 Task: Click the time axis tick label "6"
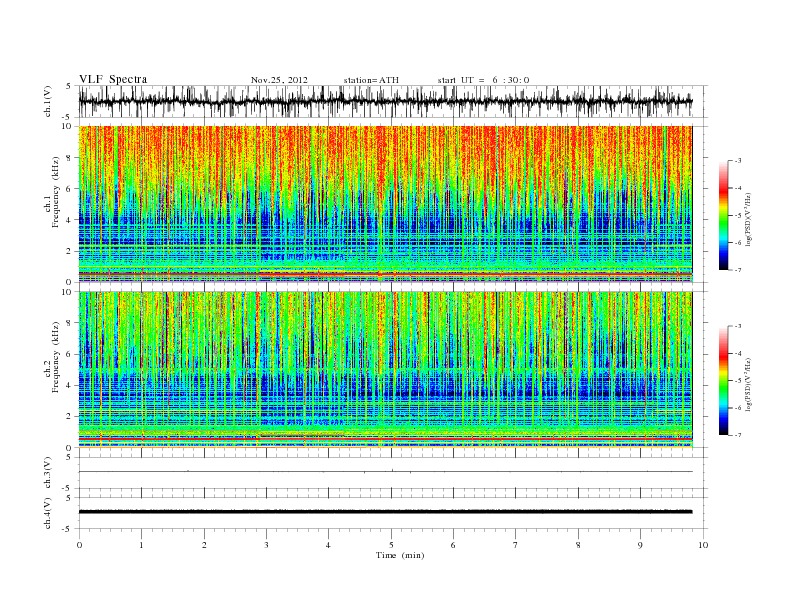[x=453, y=545]
